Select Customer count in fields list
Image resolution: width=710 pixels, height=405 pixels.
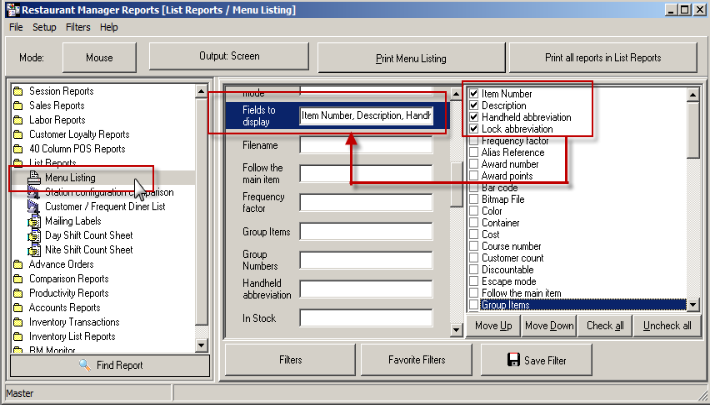(x=512, y=258)
